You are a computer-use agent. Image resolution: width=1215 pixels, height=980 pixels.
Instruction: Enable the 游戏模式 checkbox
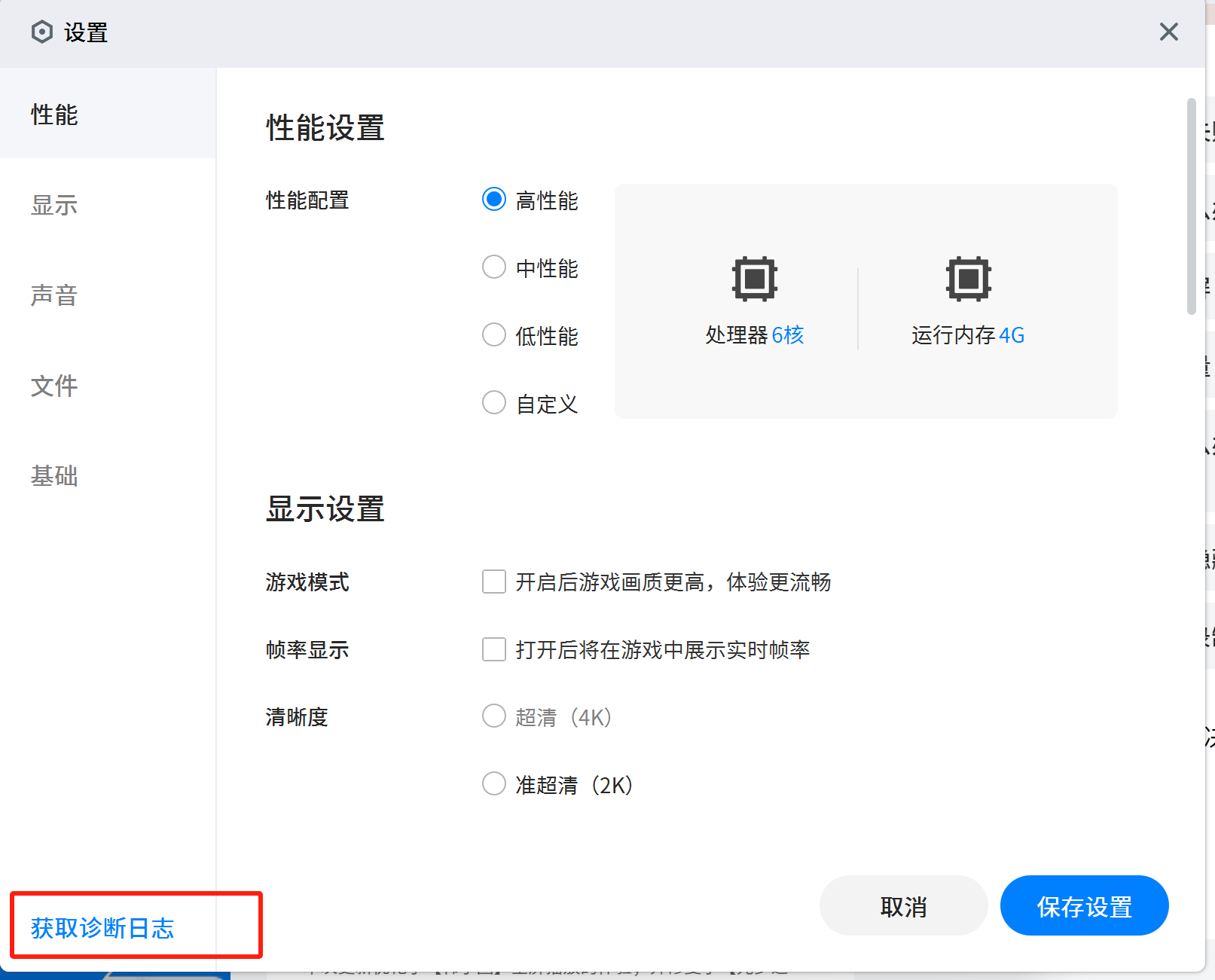[494, 582]
